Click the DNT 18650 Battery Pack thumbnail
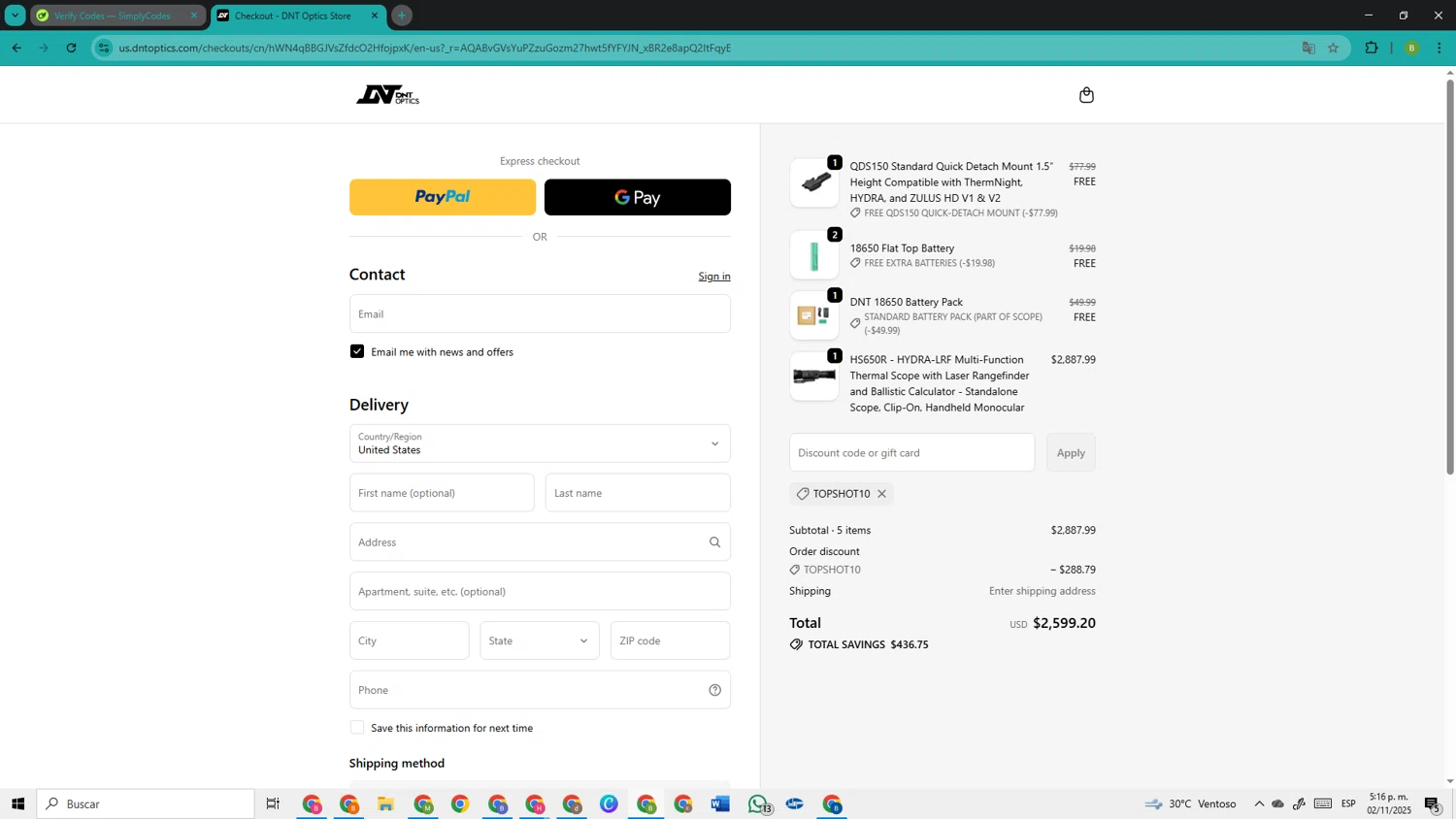 814,315
